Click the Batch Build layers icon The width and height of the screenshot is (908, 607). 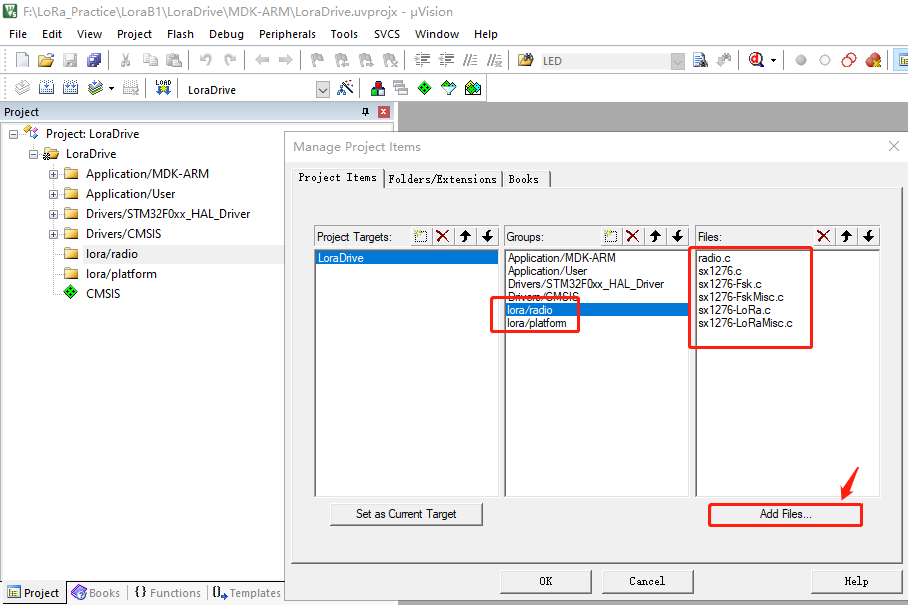pyautogui.click(x=95, y=88)
